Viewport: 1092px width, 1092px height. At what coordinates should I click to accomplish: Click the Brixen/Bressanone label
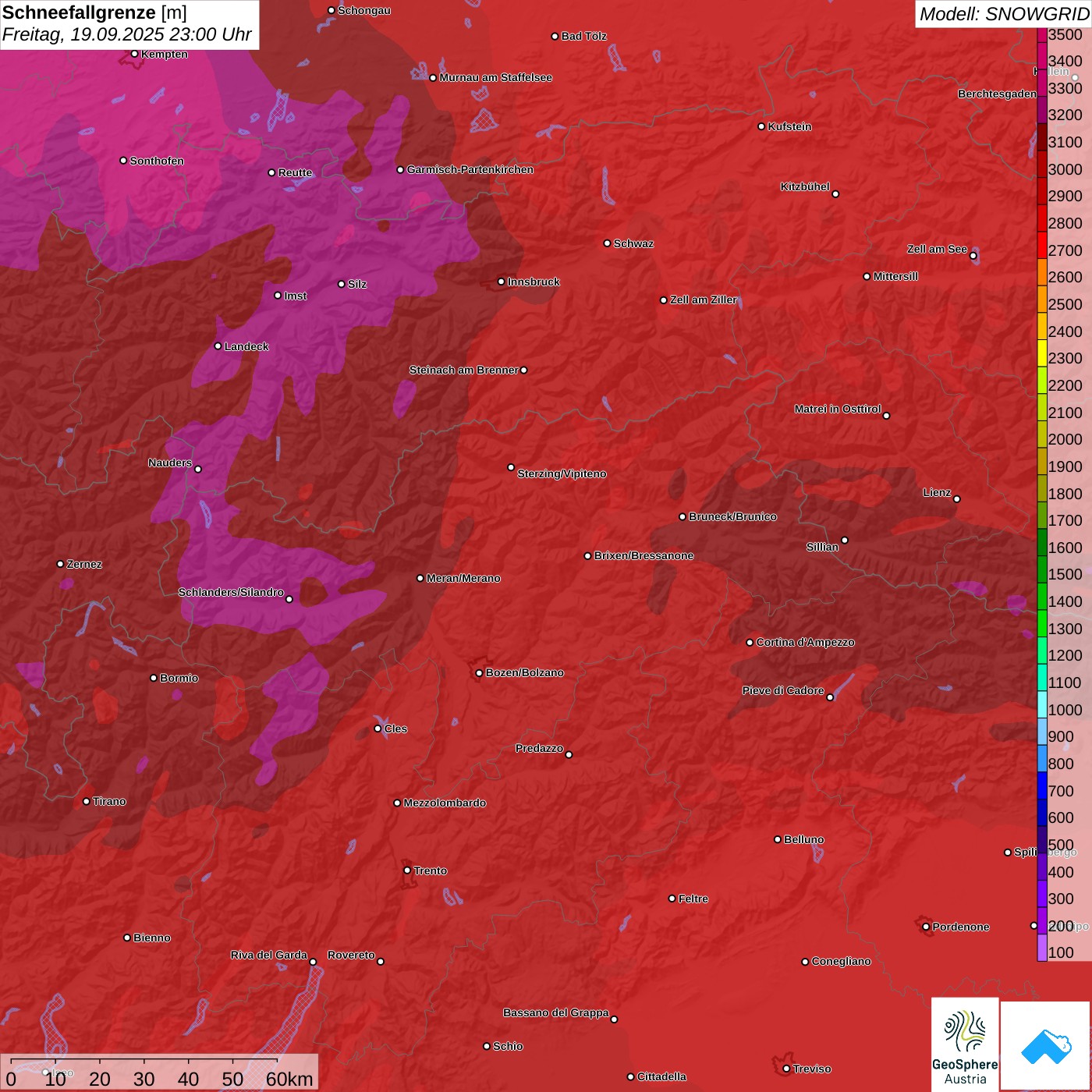point(643,556)
